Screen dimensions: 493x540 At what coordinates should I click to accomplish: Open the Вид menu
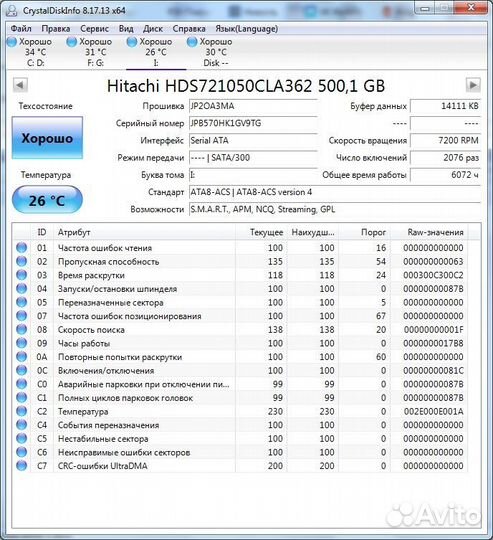[126, 29]
